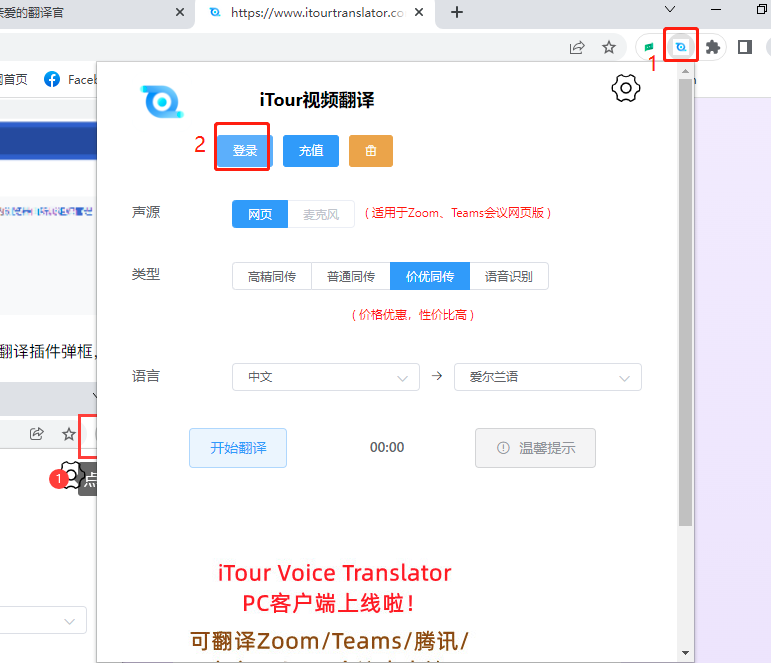Click the green extension icon in toolbar
This screenshot has height=663, width=771.
click(649, 47)
